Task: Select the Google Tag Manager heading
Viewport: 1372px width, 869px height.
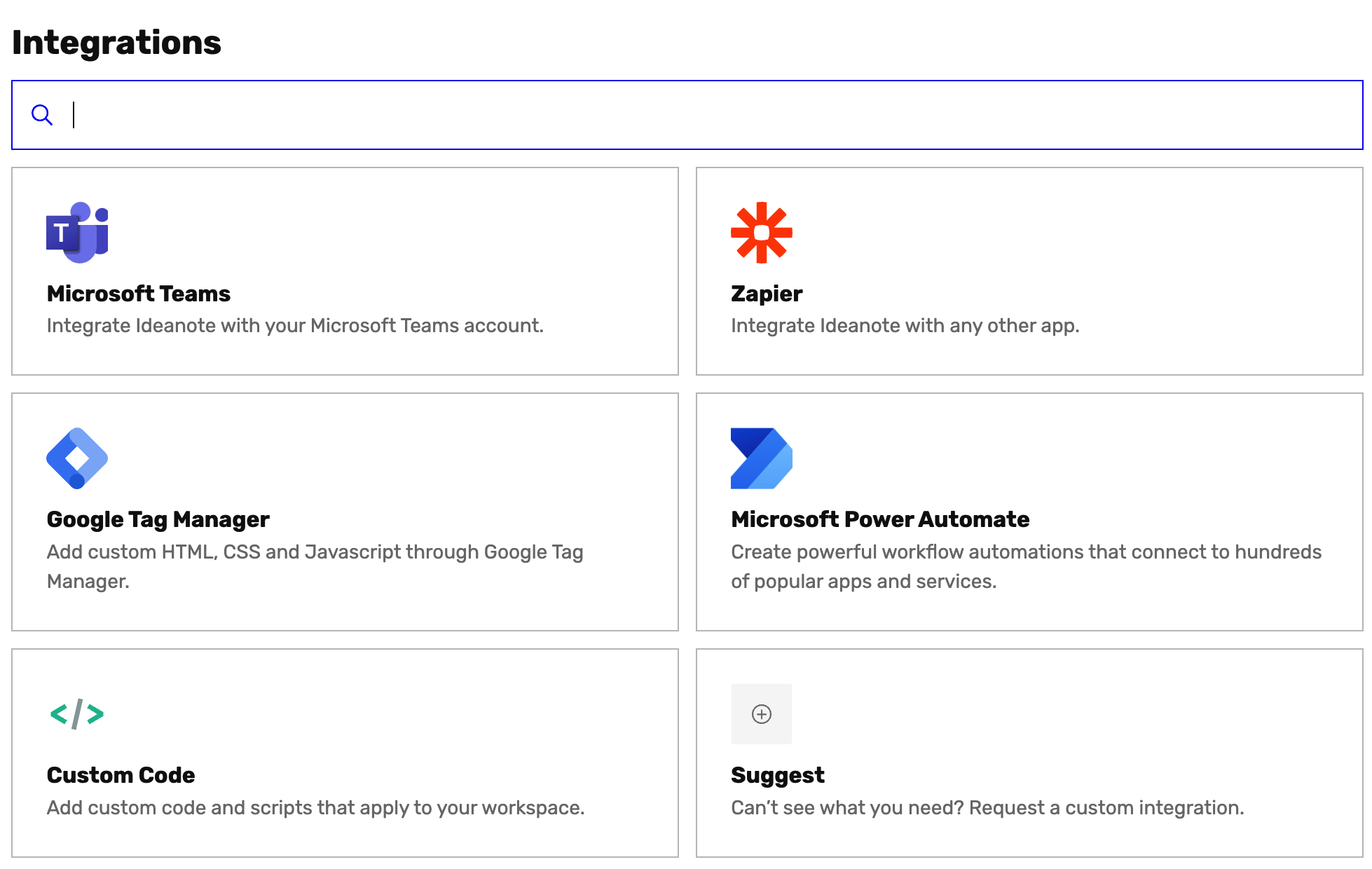Action: 158,519
